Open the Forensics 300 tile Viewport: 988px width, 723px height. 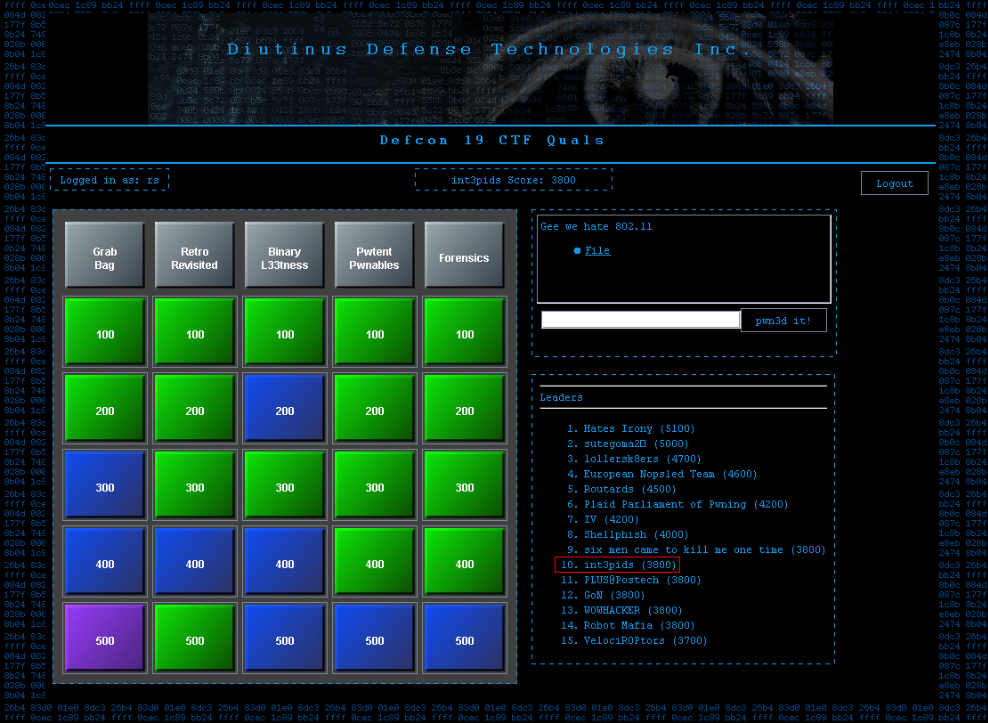[465, 485]
